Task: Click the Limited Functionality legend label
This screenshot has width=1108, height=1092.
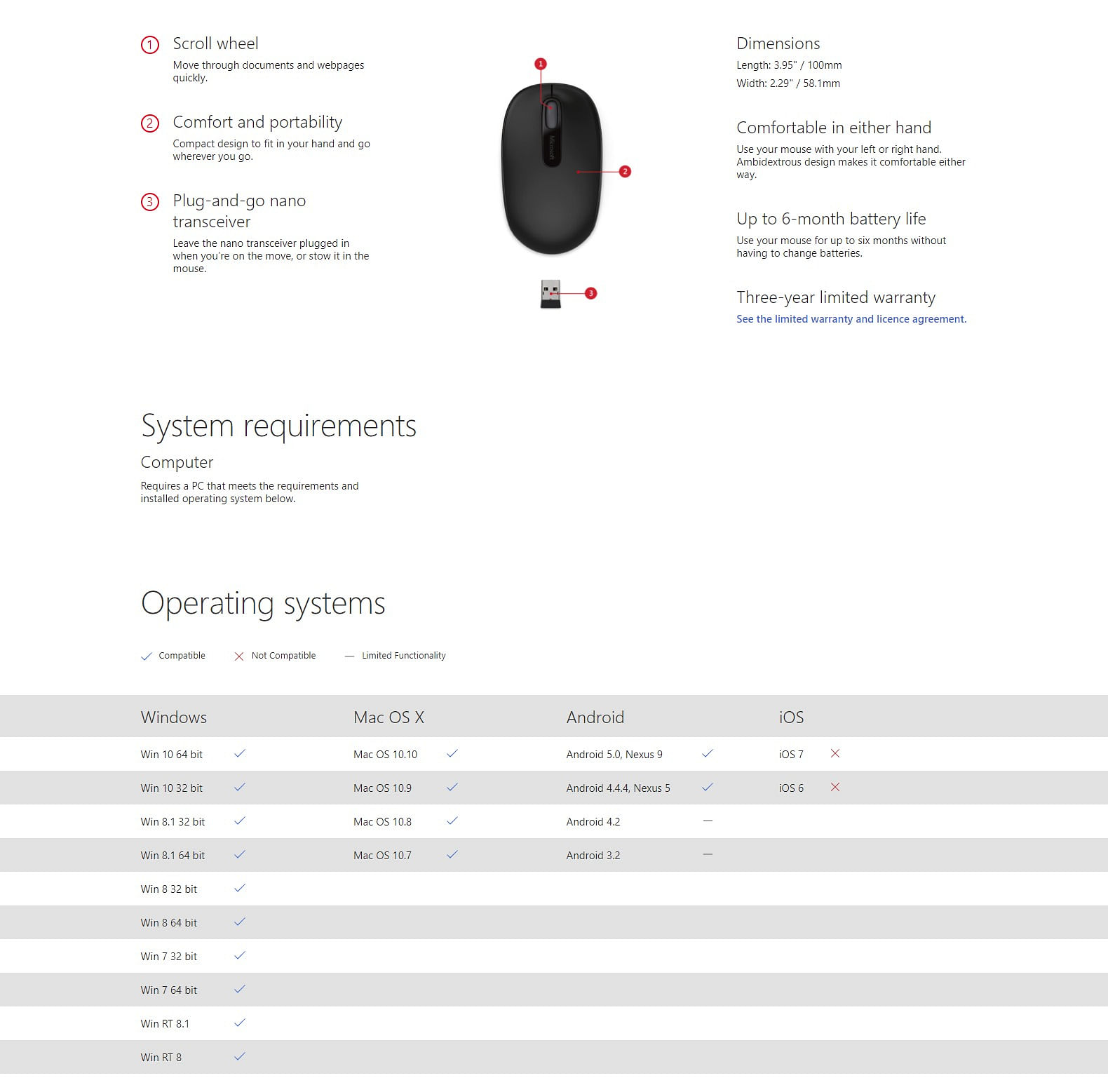Action: pyautogui.click(x=404, y=656)
